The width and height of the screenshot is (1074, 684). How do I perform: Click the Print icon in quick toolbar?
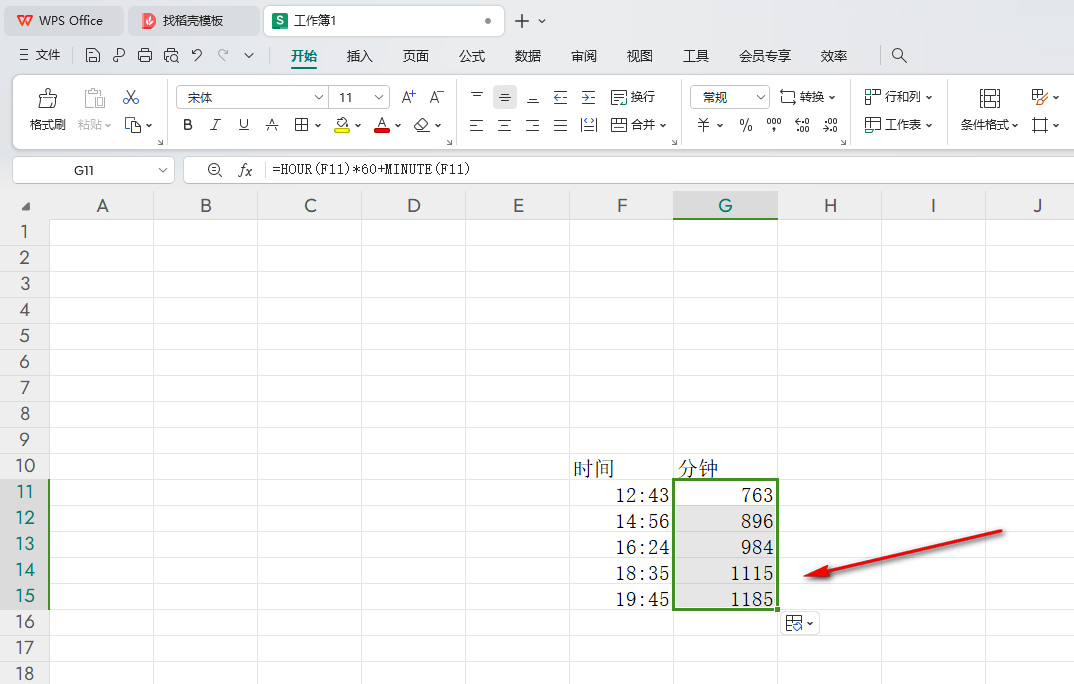tap(145, 56)
